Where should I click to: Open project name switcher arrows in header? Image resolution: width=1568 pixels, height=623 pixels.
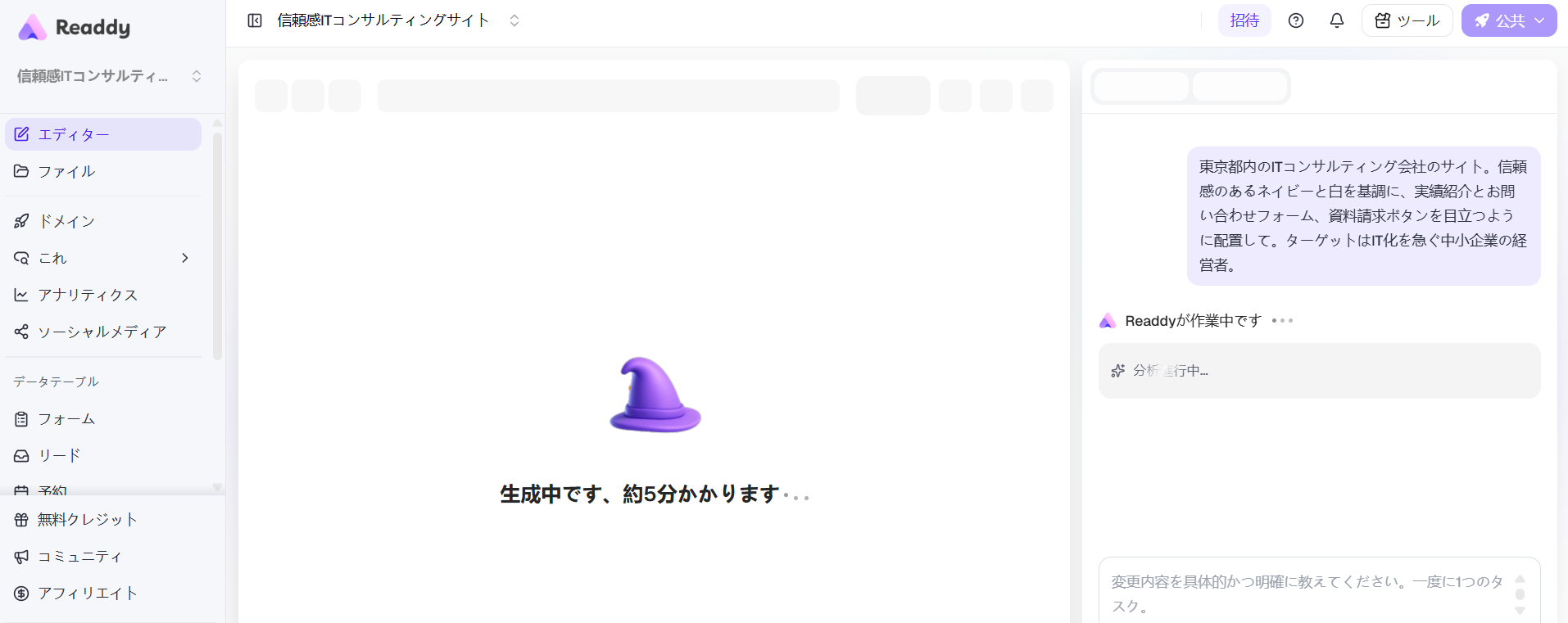514,20
